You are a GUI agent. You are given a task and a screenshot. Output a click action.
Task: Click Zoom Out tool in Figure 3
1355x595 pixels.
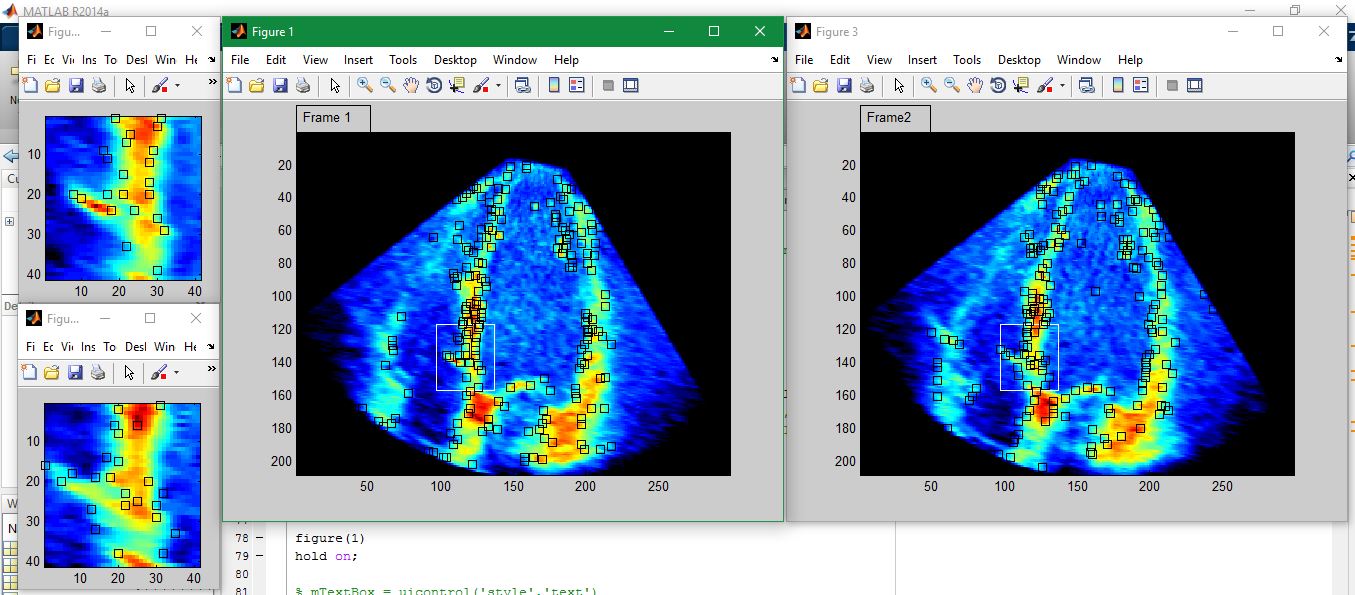point(952,86)
